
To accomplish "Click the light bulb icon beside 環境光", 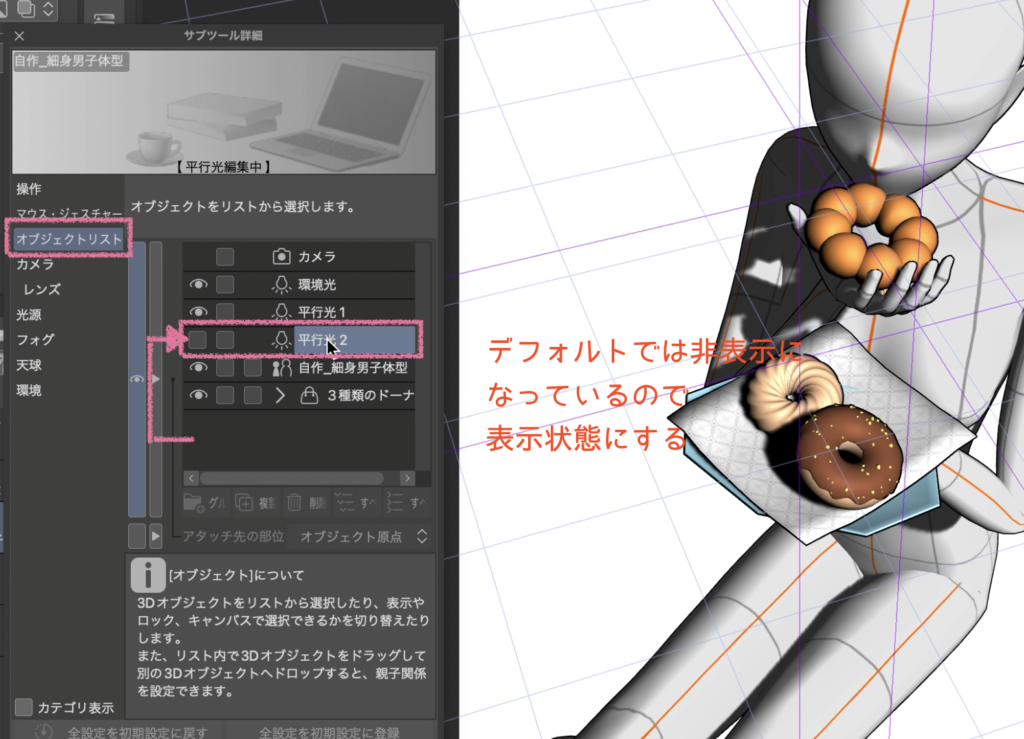I will 281,285.
